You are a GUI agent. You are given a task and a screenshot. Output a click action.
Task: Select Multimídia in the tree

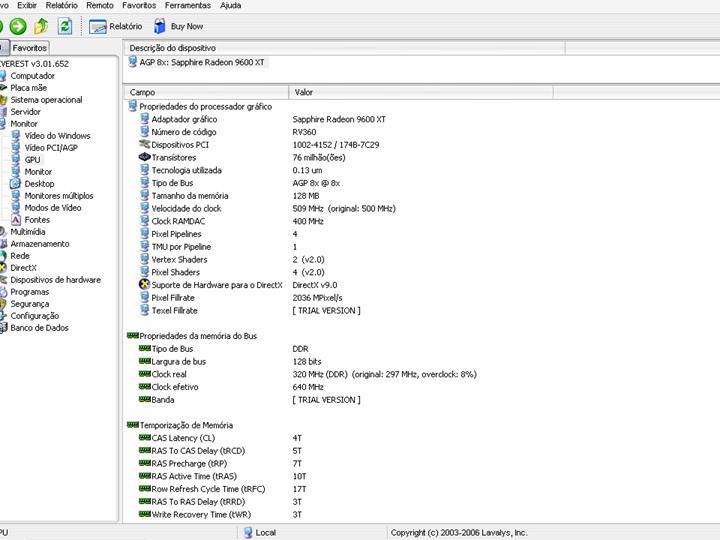coord(28,231)
